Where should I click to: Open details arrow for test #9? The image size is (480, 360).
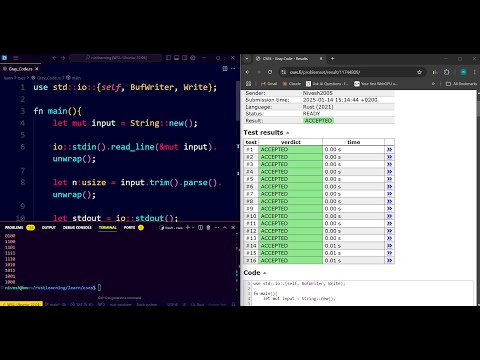389,209
